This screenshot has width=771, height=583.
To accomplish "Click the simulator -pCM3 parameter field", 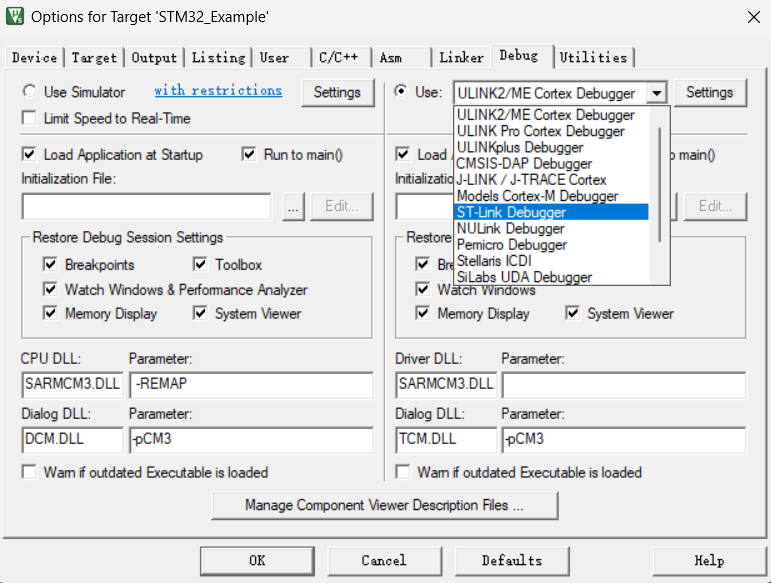I will (251, 439).
